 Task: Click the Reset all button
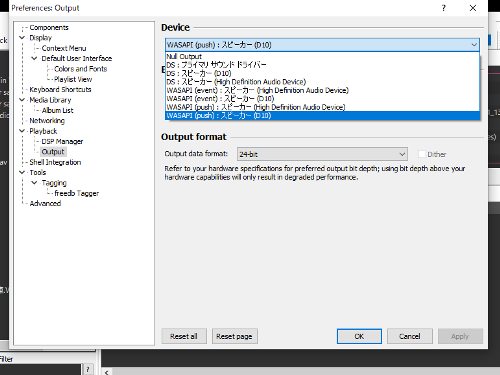[x=184, y=336]
